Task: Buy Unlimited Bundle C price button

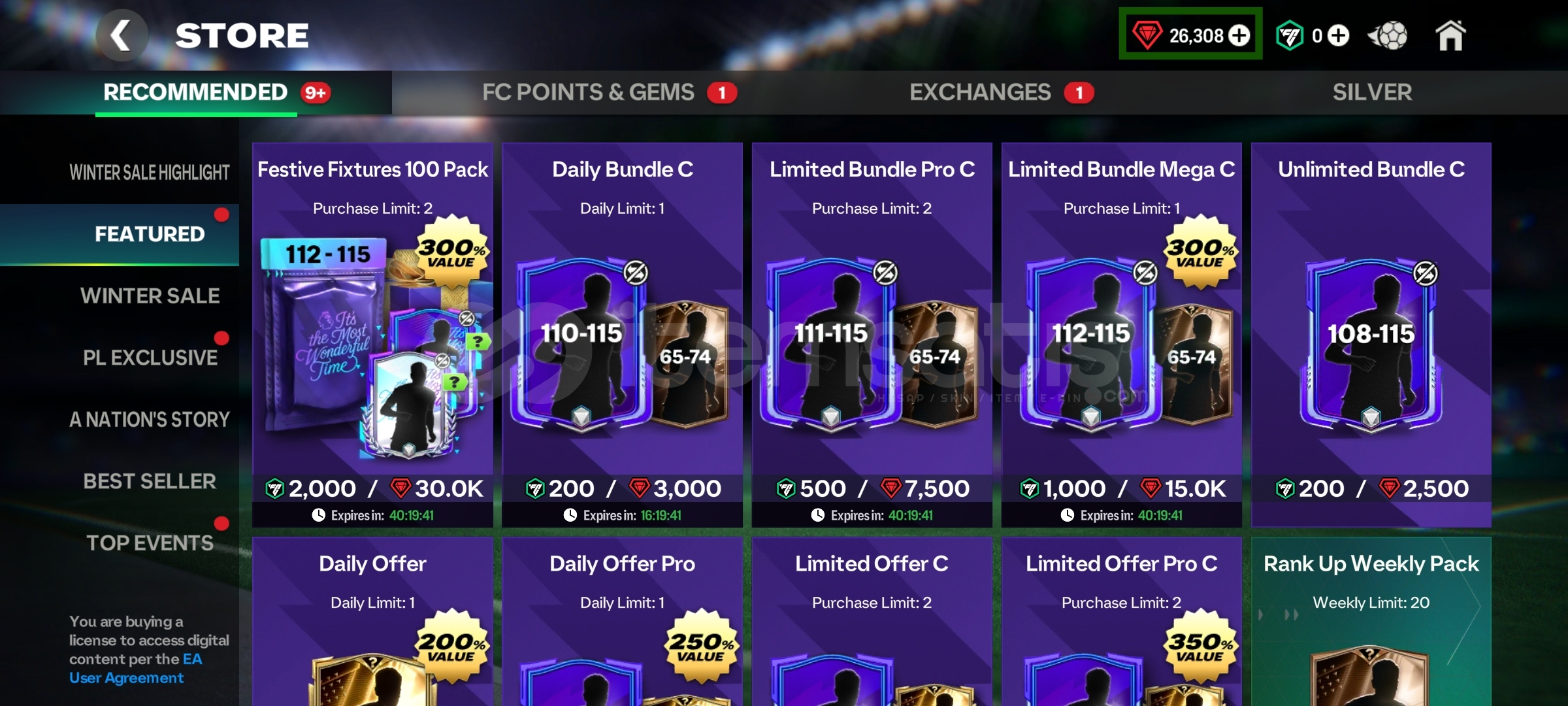Action: [x=1371, y=488]
